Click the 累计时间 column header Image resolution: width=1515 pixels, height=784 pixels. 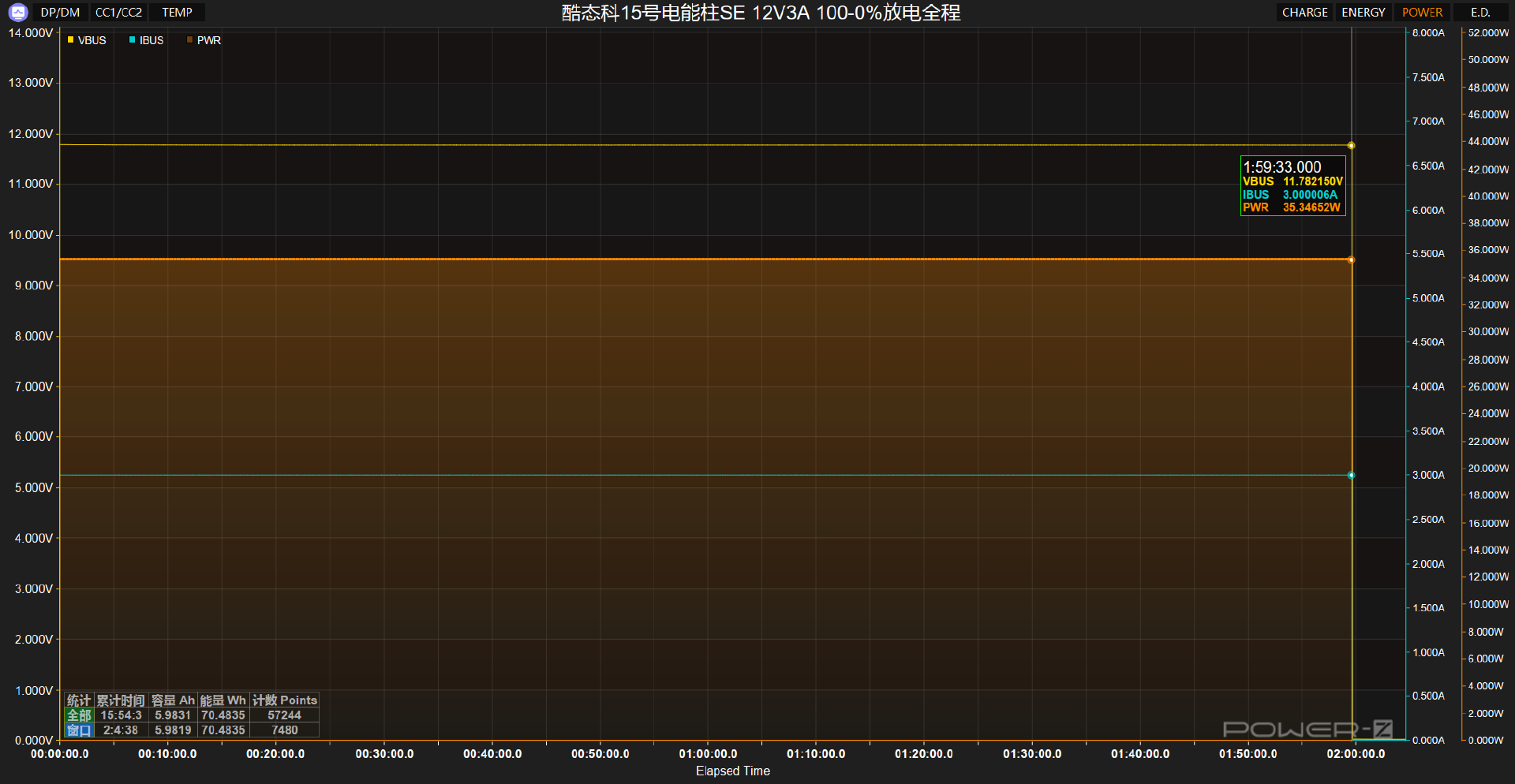[121, 700]
